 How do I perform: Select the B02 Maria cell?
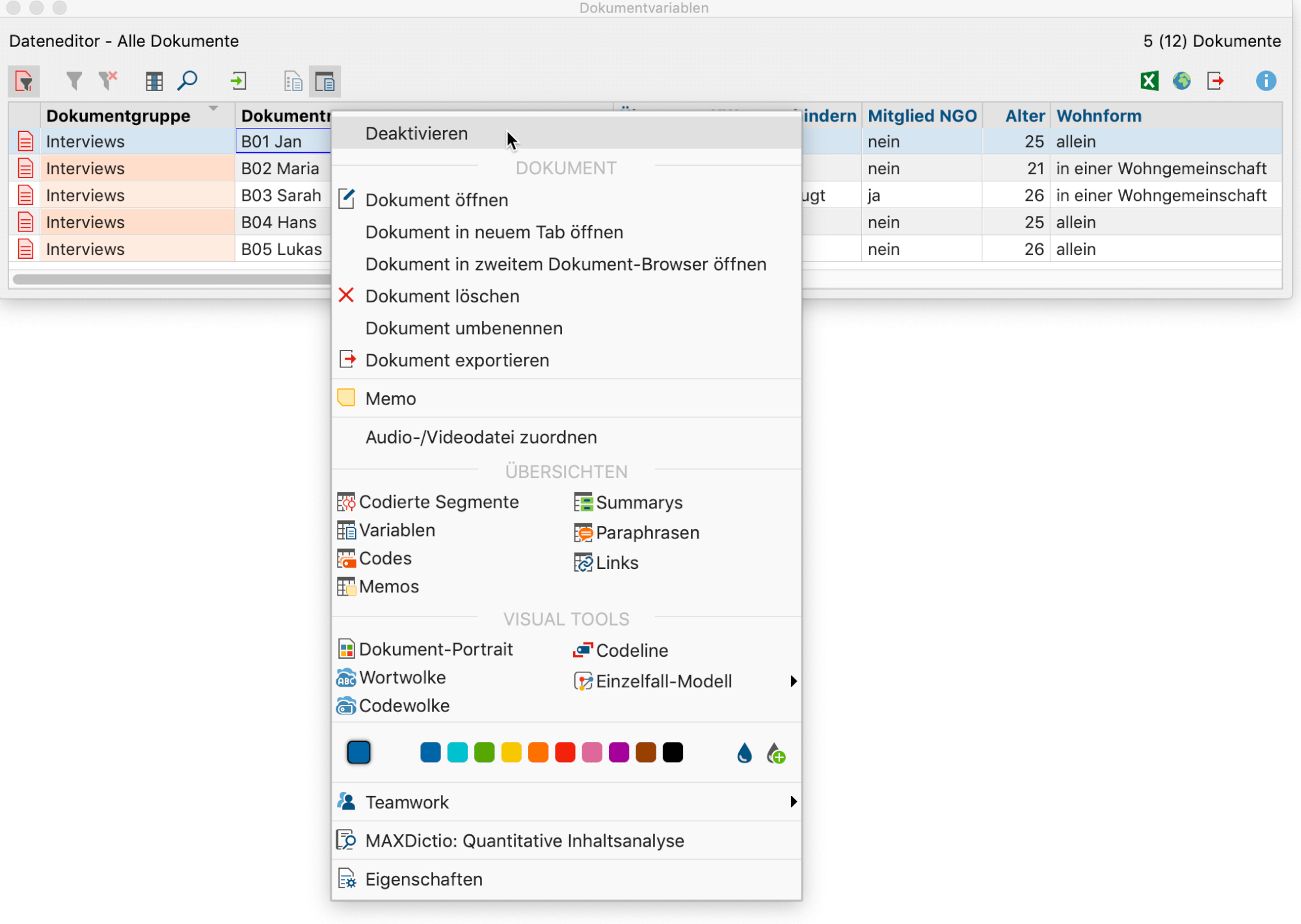tap(283, 168)
